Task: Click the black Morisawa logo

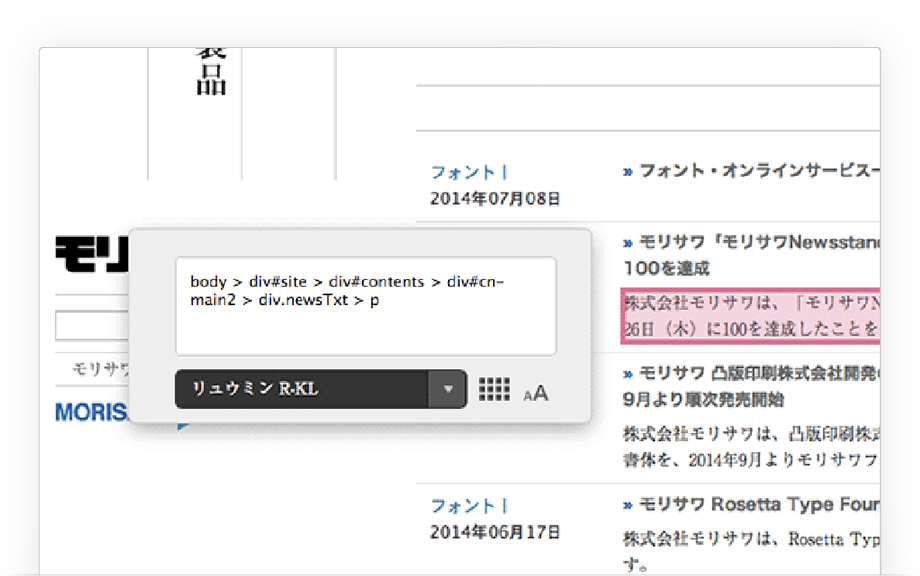Action: [92, 255]
